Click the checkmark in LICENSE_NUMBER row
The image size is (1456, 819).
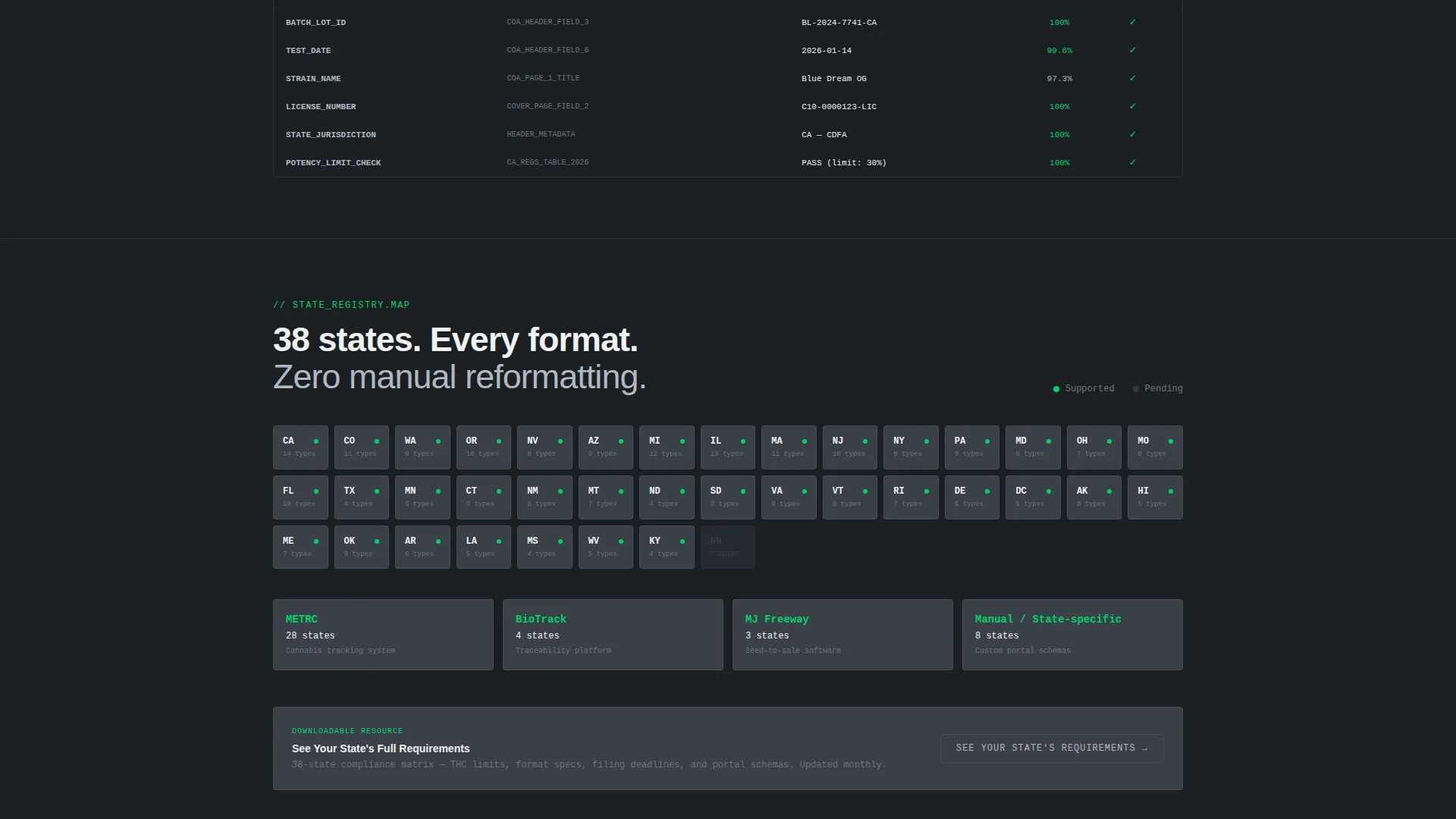point(1133,107)
